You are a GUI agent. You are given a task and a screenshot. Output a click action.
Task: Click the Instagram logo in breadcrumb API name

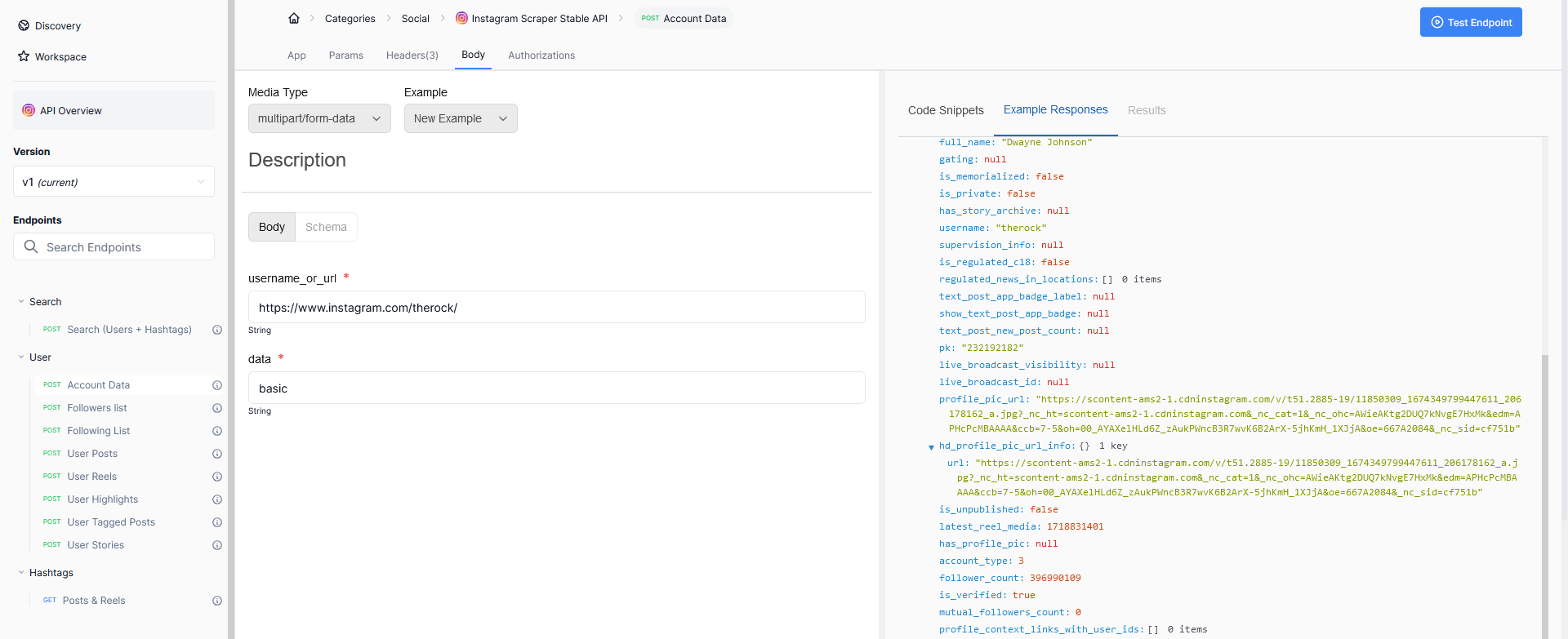click(x=461, y=18)
